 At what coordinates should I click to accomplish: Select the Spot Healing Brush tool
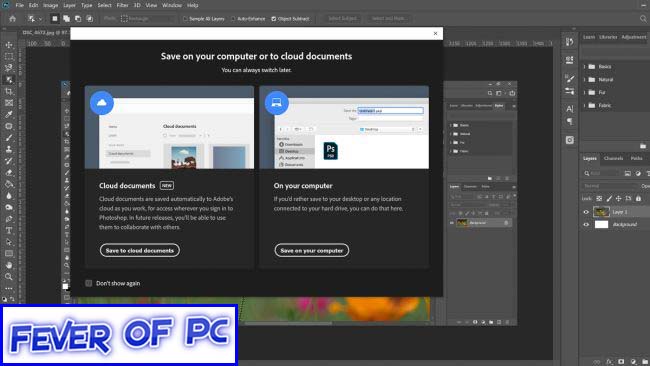[9, 126]
